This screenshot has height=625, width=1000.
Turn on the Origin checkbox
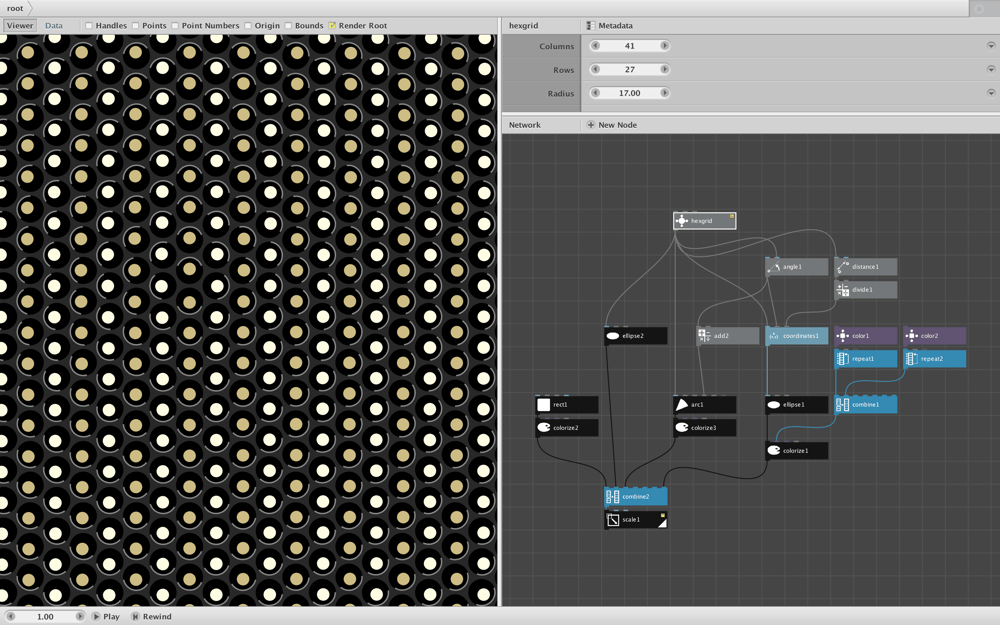247,26
